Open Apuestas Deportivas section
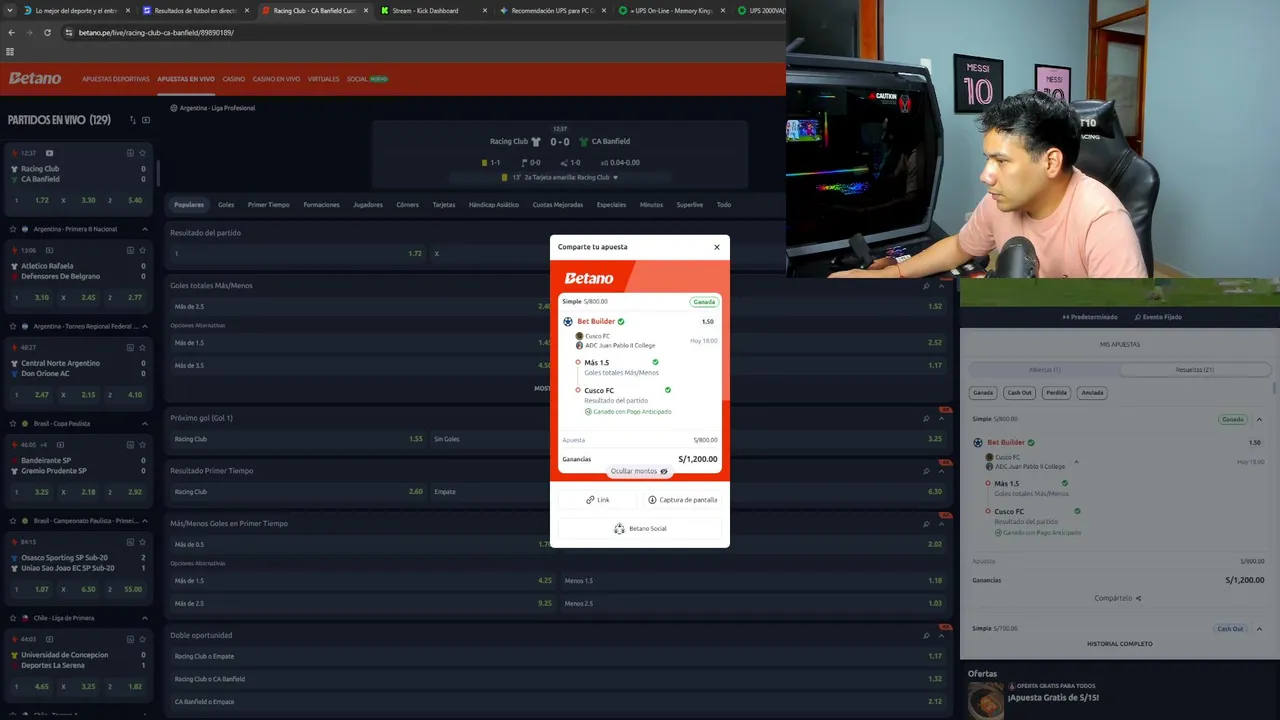The image size is (1280, 720). pyautogui.click(x=116, y=79)
